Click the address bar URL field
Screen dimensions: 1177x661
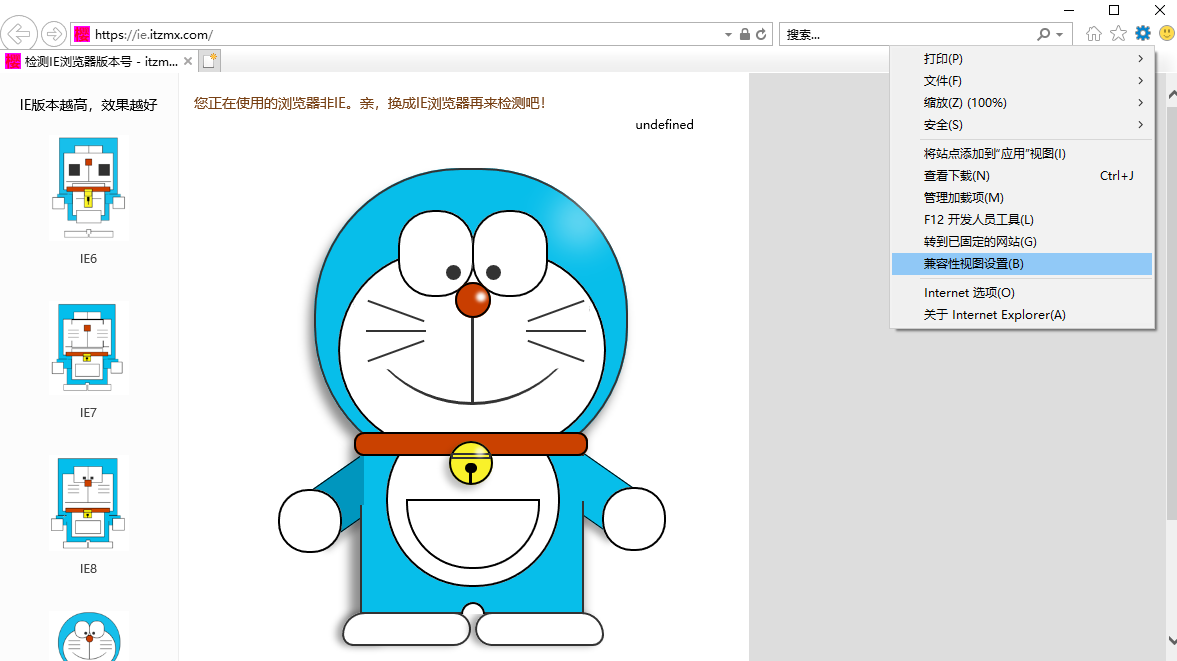pos(405,35)
